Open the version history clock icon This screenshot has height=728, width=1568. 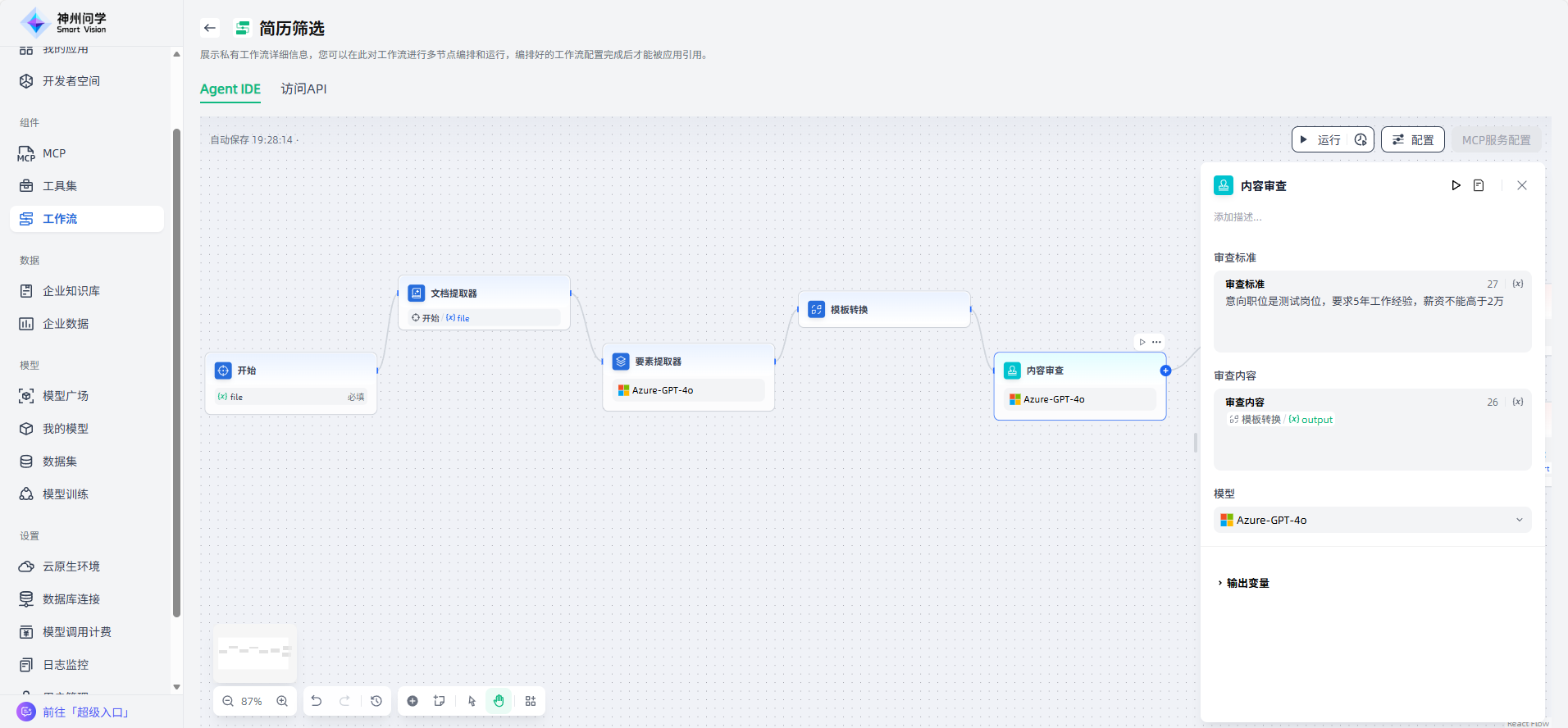[x=376, y=701]
